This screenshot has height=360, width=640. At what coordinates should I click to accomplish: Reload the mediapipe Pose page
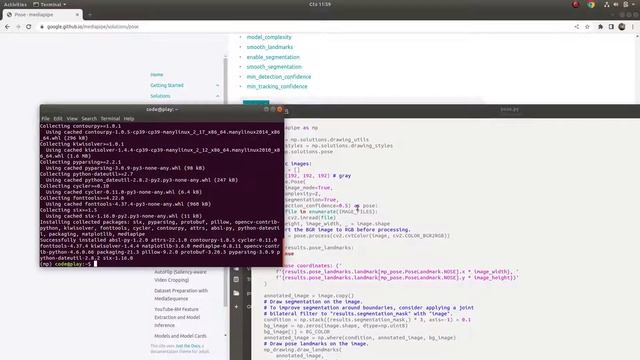[29, 27]
